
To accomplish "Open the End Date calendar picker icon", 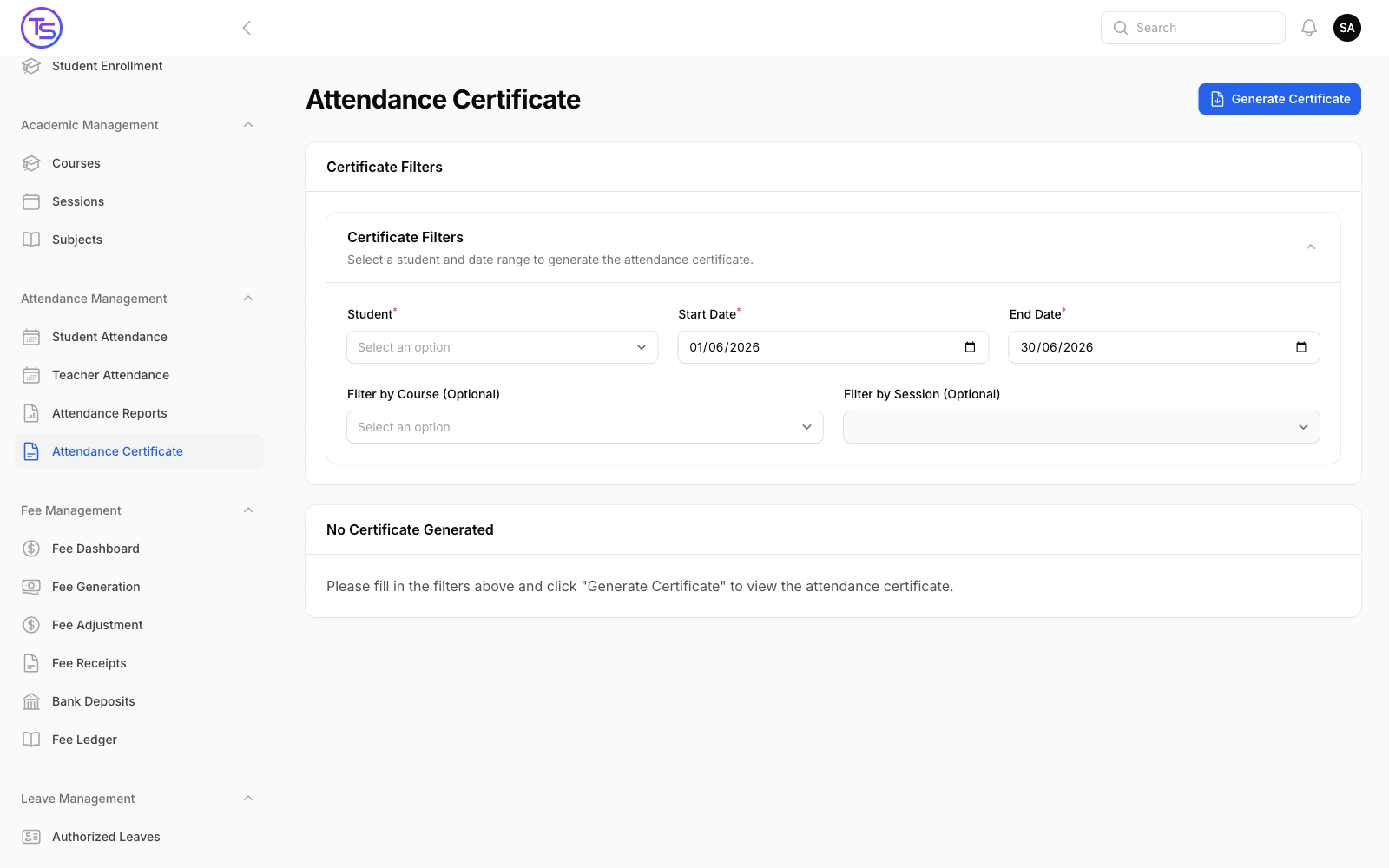I will pos(1301,347).
